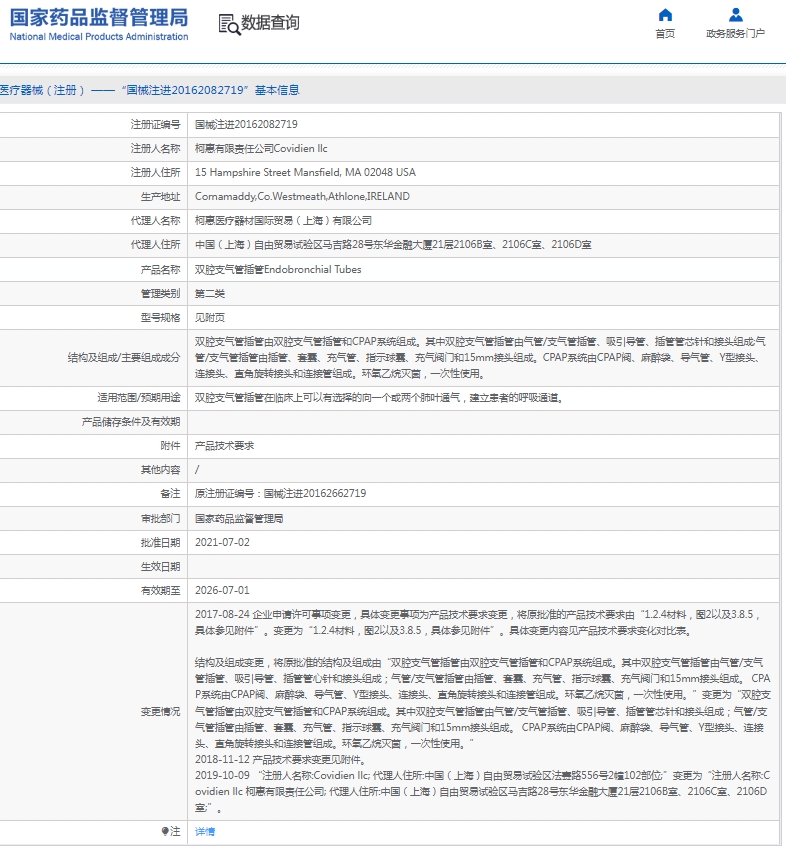This screenshot has height=848, width=786.
Task: Click the 注册证编号 row label
Action: (x=155, y=124)
